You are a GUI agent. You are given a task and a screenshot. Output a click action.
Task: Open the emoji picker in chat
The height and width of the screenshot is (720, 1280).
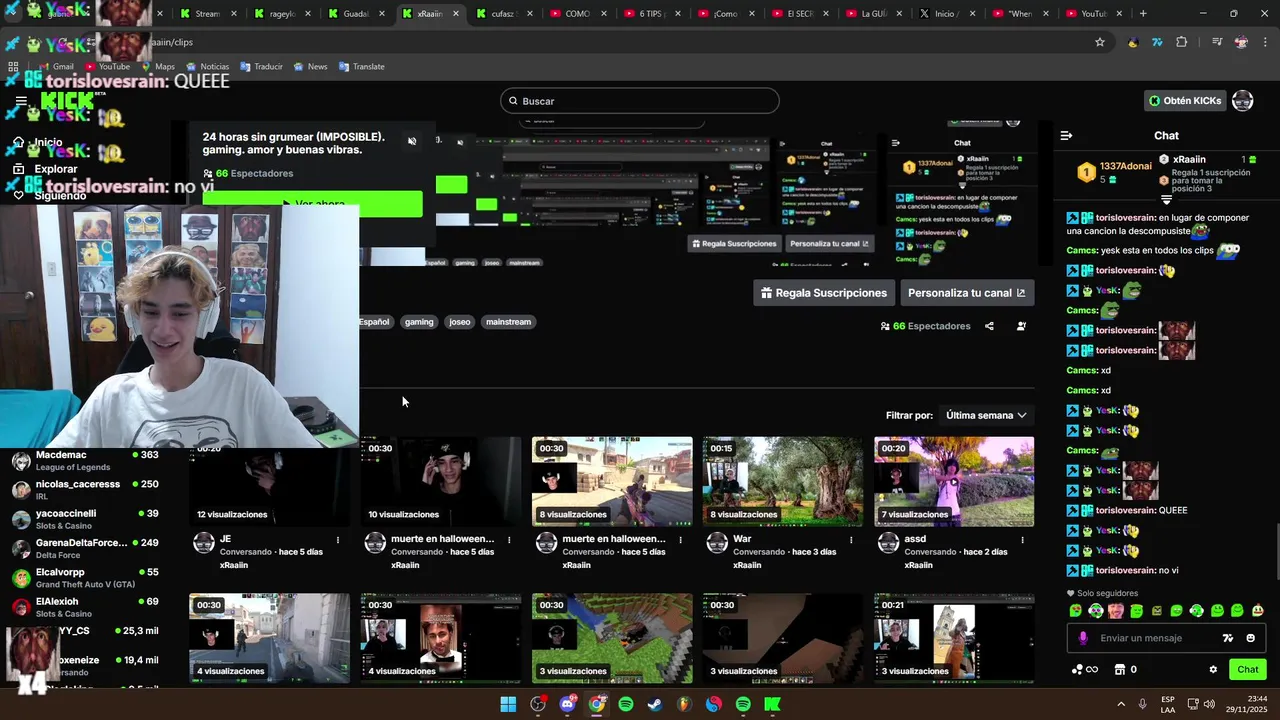(1250, 638)
